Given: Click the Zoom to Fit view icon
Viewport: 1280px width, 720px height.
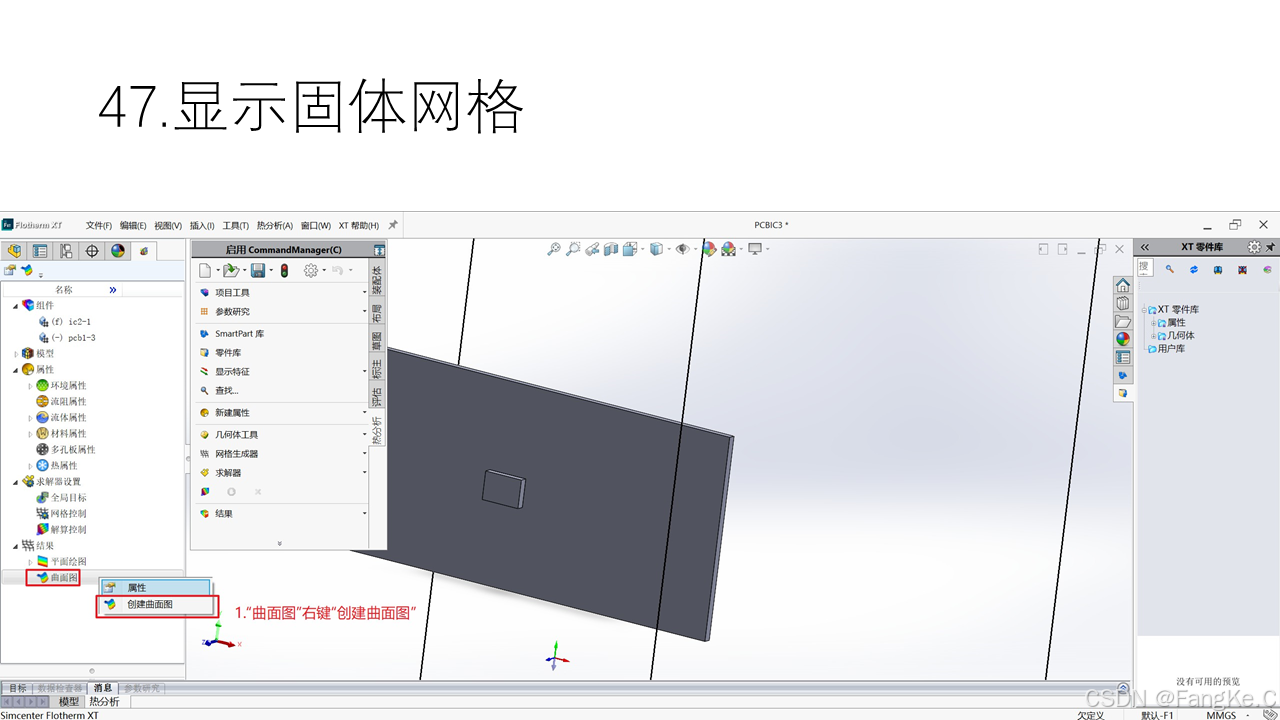Looking at the screenshot, I should (554, 249).
